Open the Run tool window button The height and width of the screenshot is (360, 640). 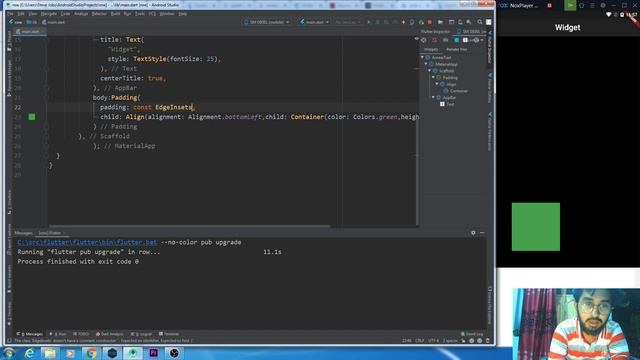[58, 334]
